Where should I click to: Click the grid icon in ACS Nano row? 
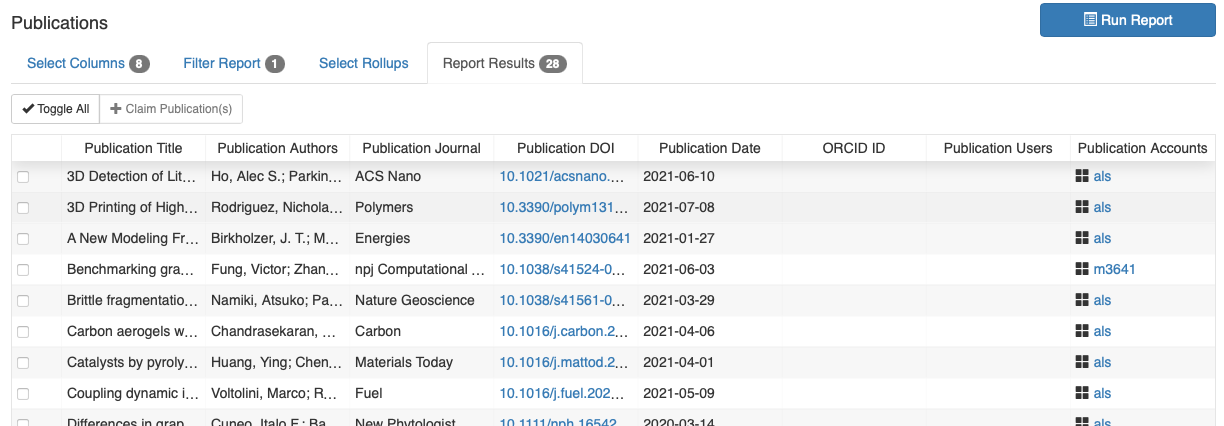click(x=1081, y=176)
